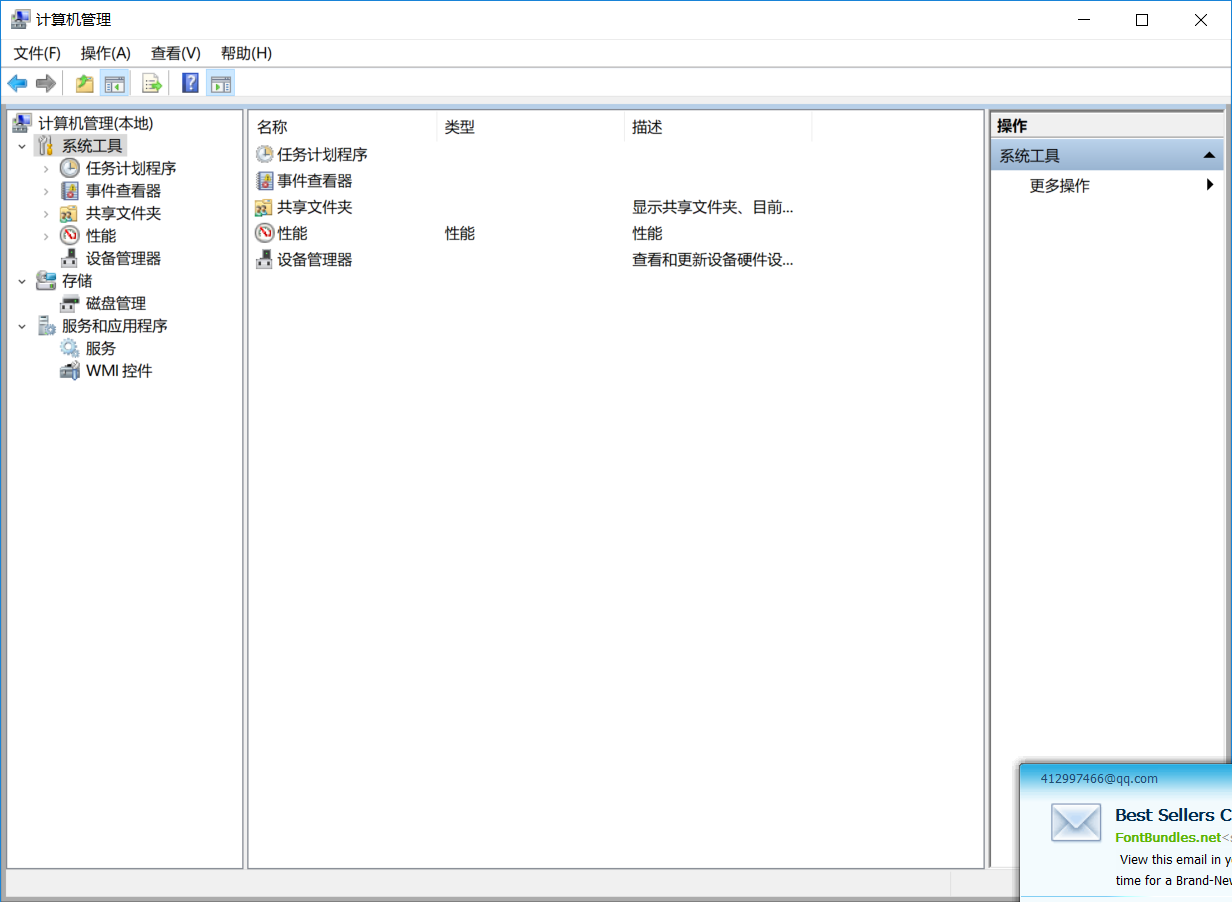Image resolution: width=1232 pixels, height=902 pixels.
Task: Toggle the Action pane toolbar icon
Action: pyautogui.click(x=220, y=83)
